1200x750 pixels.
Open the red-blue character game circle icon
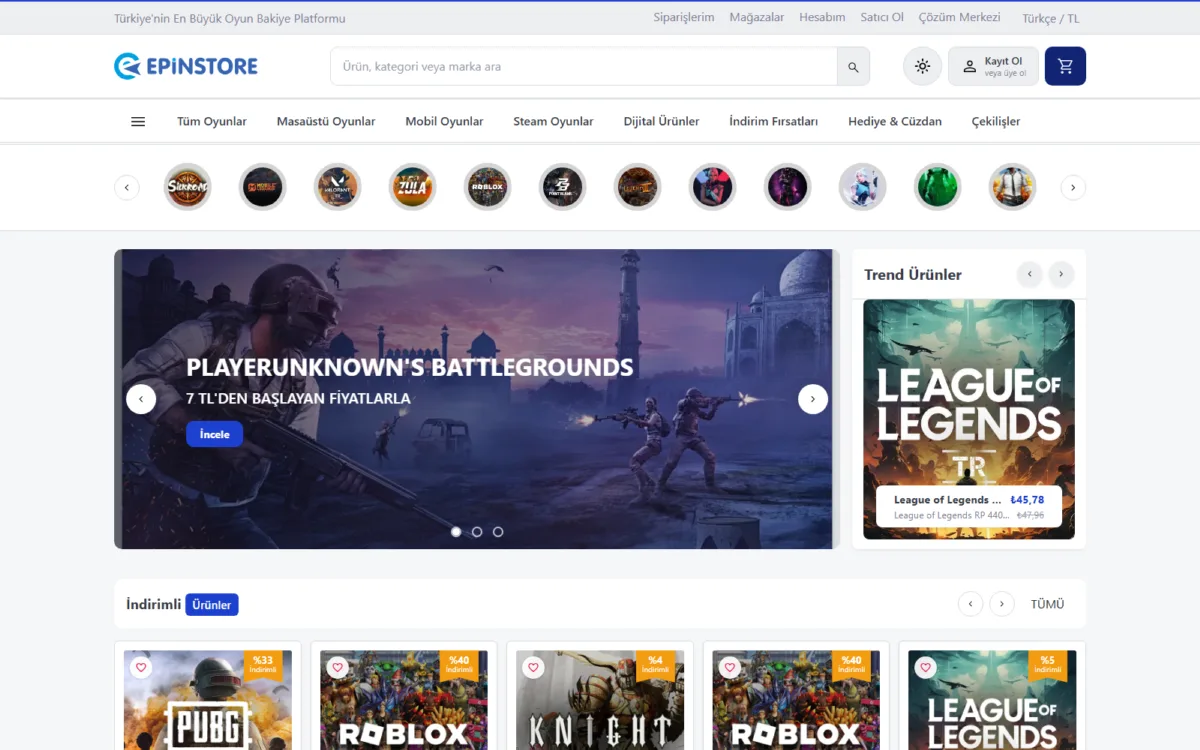point(713,187)
